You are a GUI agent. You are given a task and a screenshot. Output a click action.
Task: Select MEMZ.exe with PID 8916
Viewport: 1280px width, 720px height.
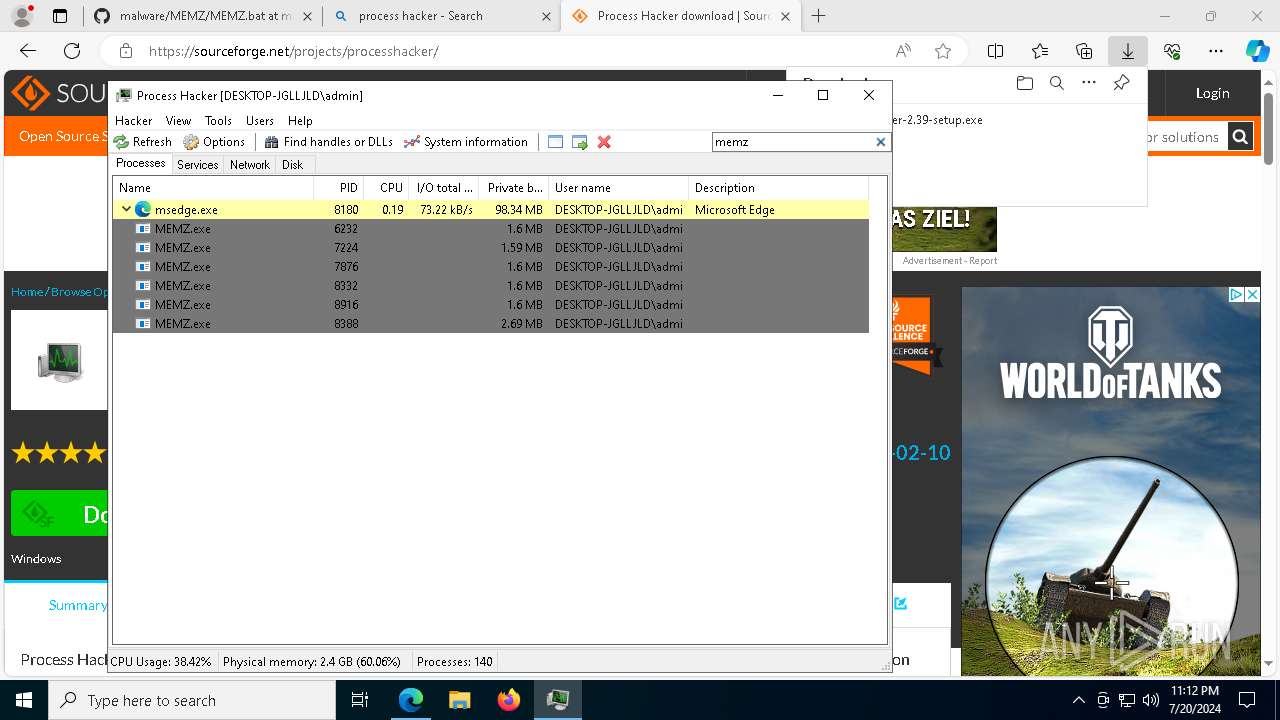tap(491, 305)
